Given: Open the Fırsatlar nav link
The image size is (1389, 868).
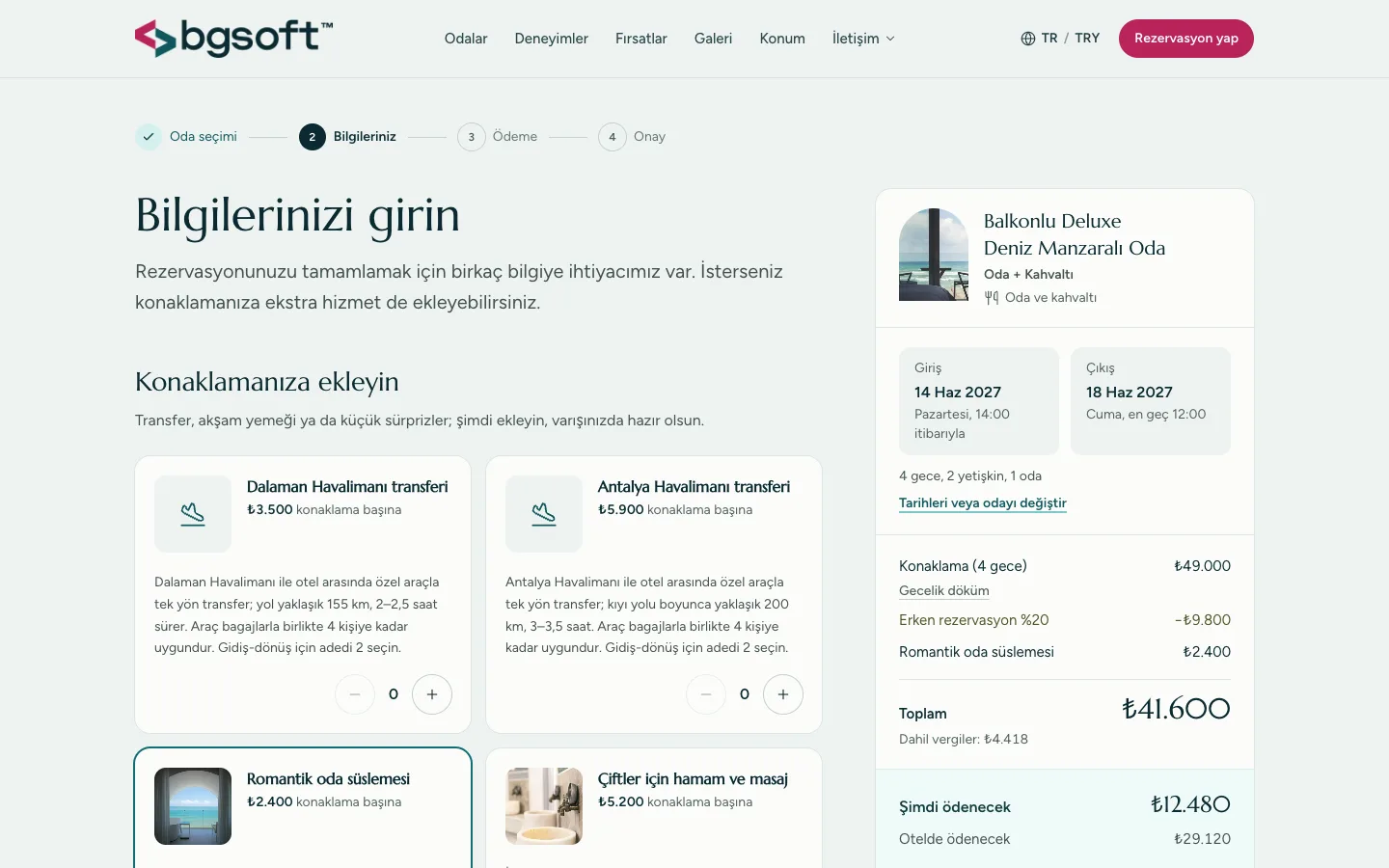Looking at the screenshot, I should [x=641, y=39].
